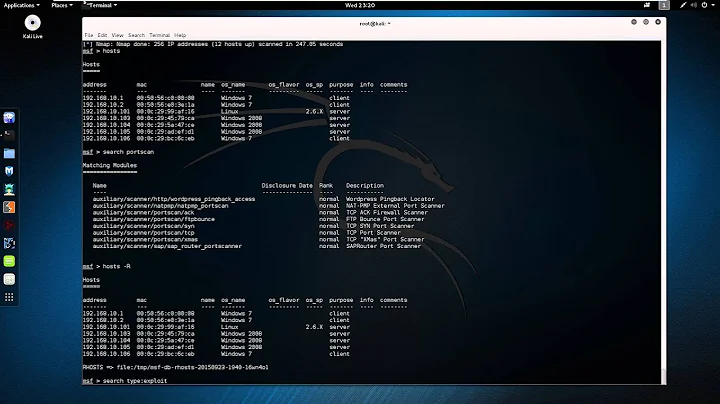Click the volume speaker icon in top bar

[693, 5]
